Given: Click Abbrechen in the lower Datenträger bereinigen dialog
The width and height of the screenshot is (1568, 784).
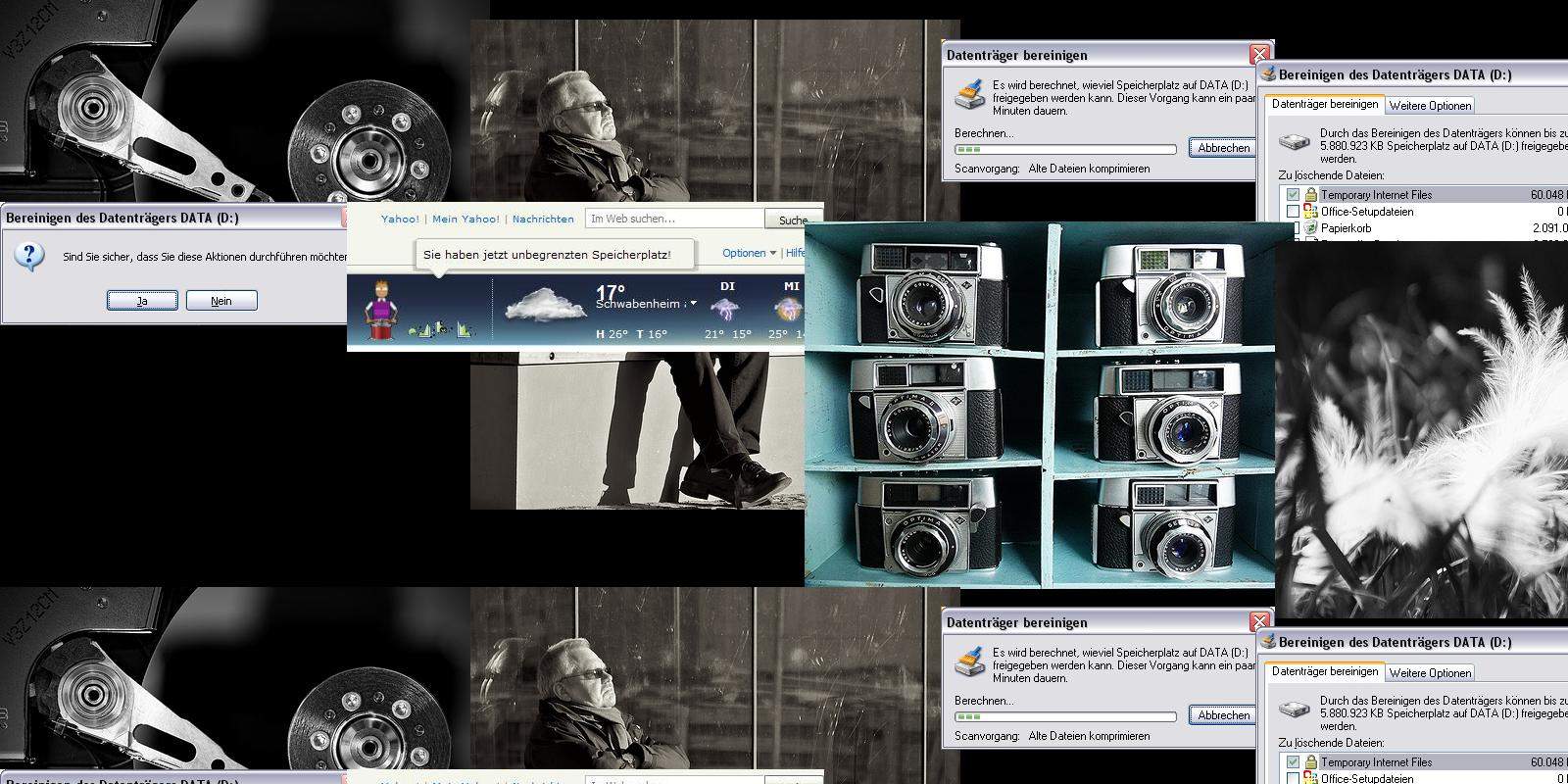Looking at the screenshot, I should pos(1224,715).
